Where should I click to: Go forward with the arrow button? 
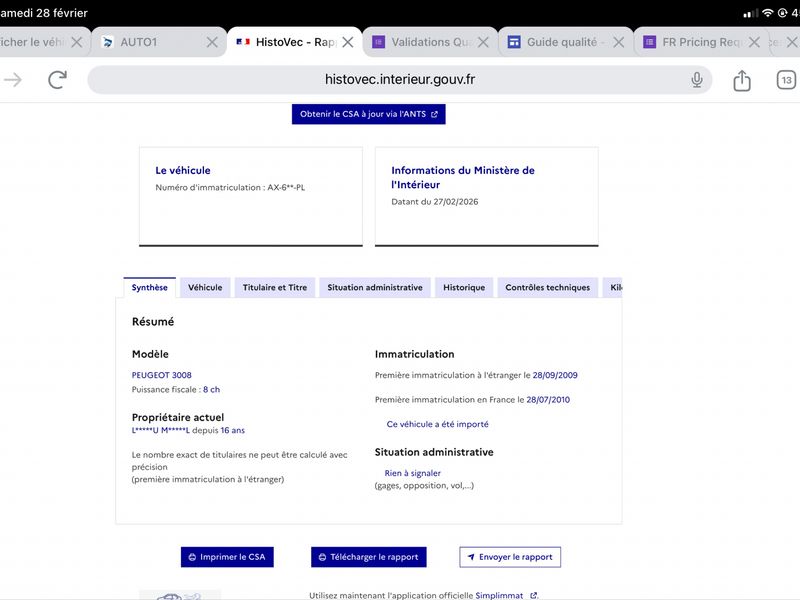pyautogui.click(x=13, y=80)
